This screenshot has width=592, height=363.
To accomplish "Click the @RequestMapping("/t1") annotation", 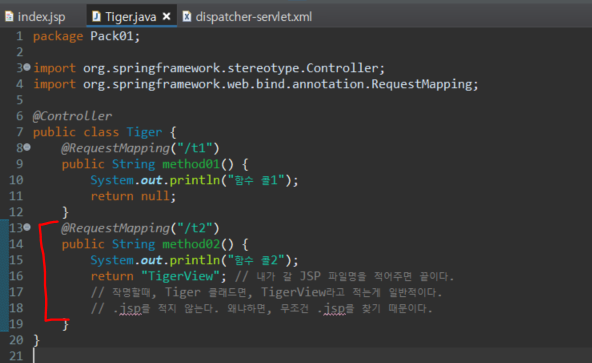I will coord(140,148).
